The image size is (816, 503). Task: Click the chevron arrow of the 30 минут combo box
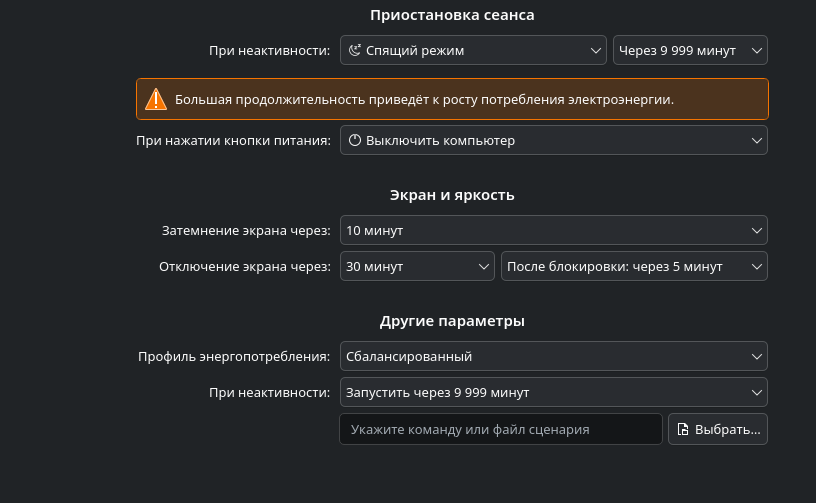(x=484, y=267)
